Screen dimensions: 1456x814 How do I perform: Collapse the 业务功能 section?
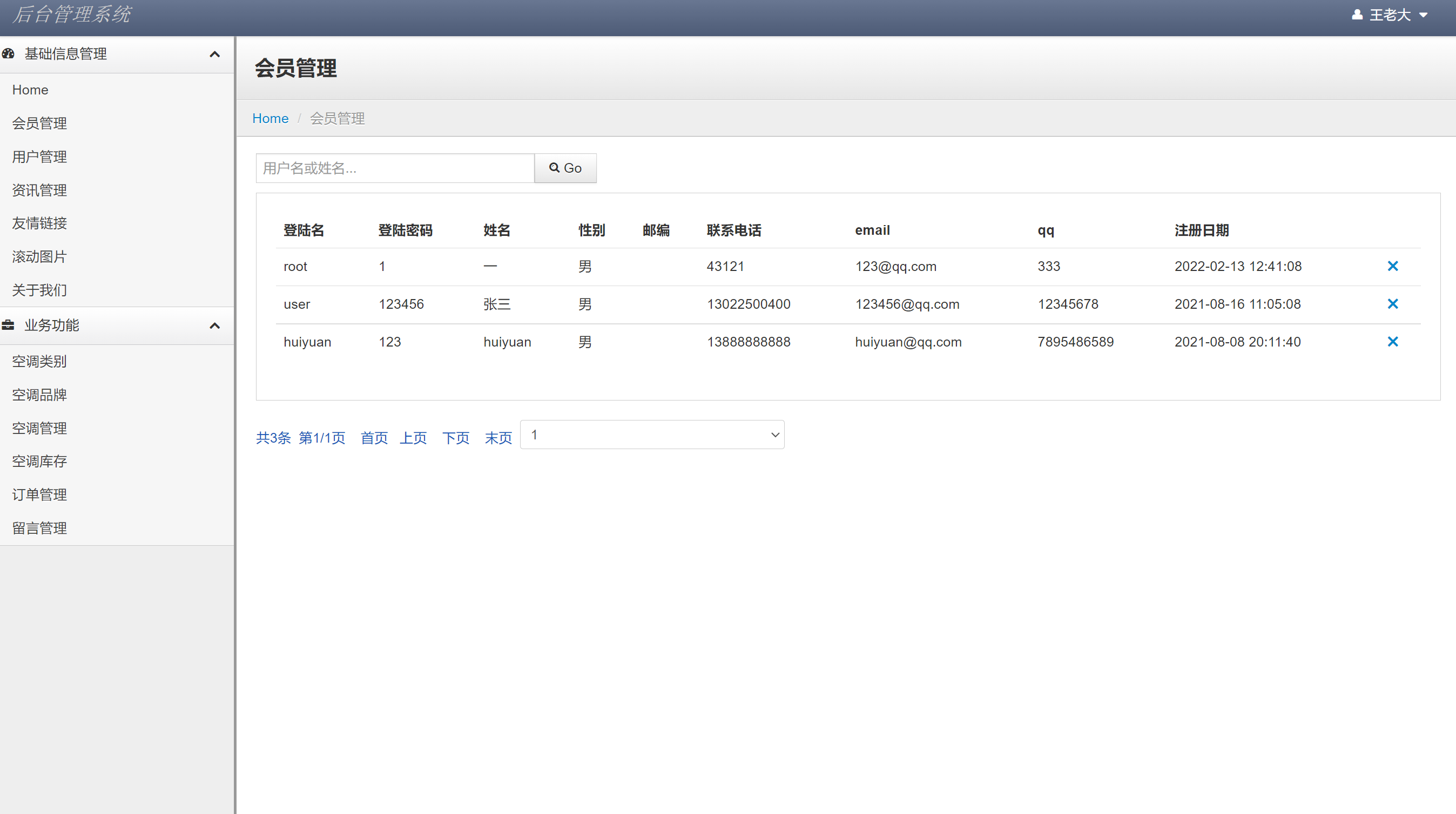[215, 325]
